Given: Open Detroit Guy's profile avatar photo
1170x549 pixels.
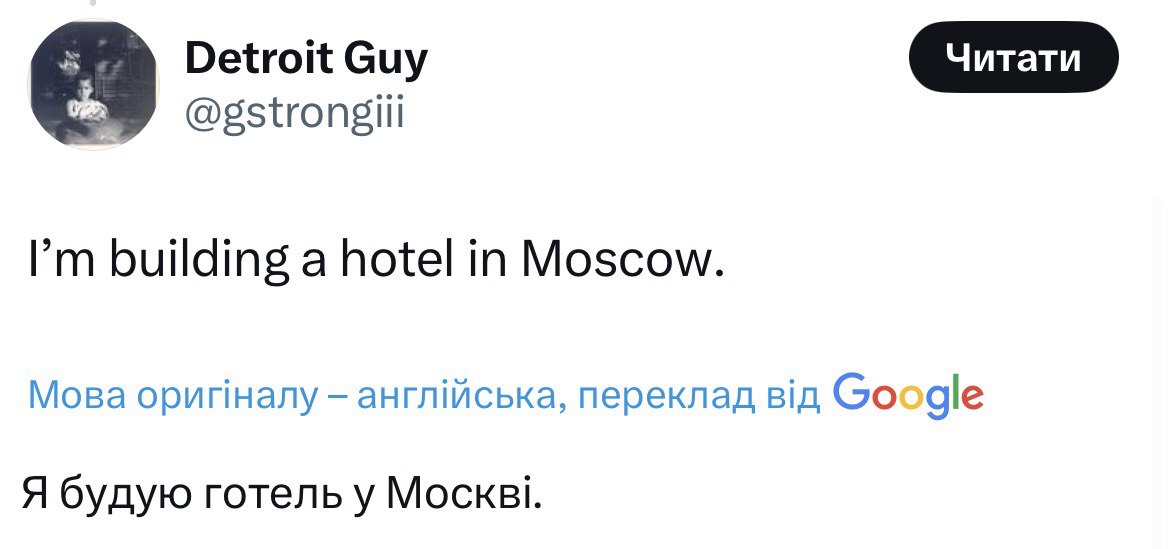Looking at the screenshot, I should click(92, 86).
